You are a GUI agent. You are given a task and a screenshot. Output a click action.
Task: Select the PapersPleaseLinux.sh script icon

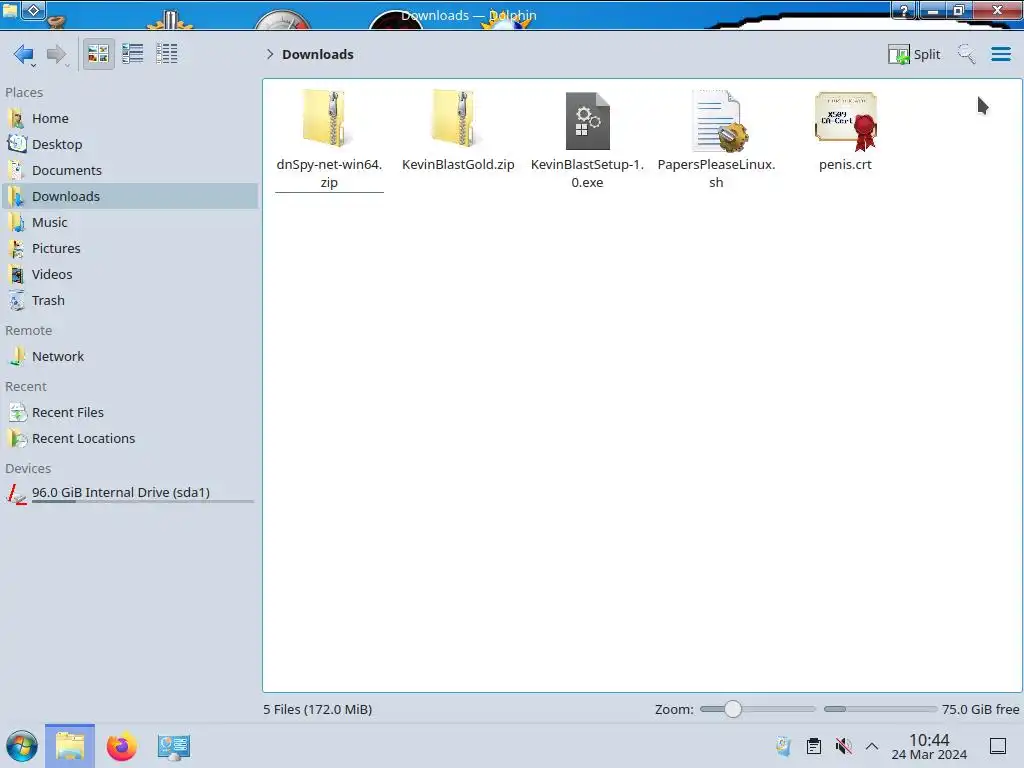718,121
